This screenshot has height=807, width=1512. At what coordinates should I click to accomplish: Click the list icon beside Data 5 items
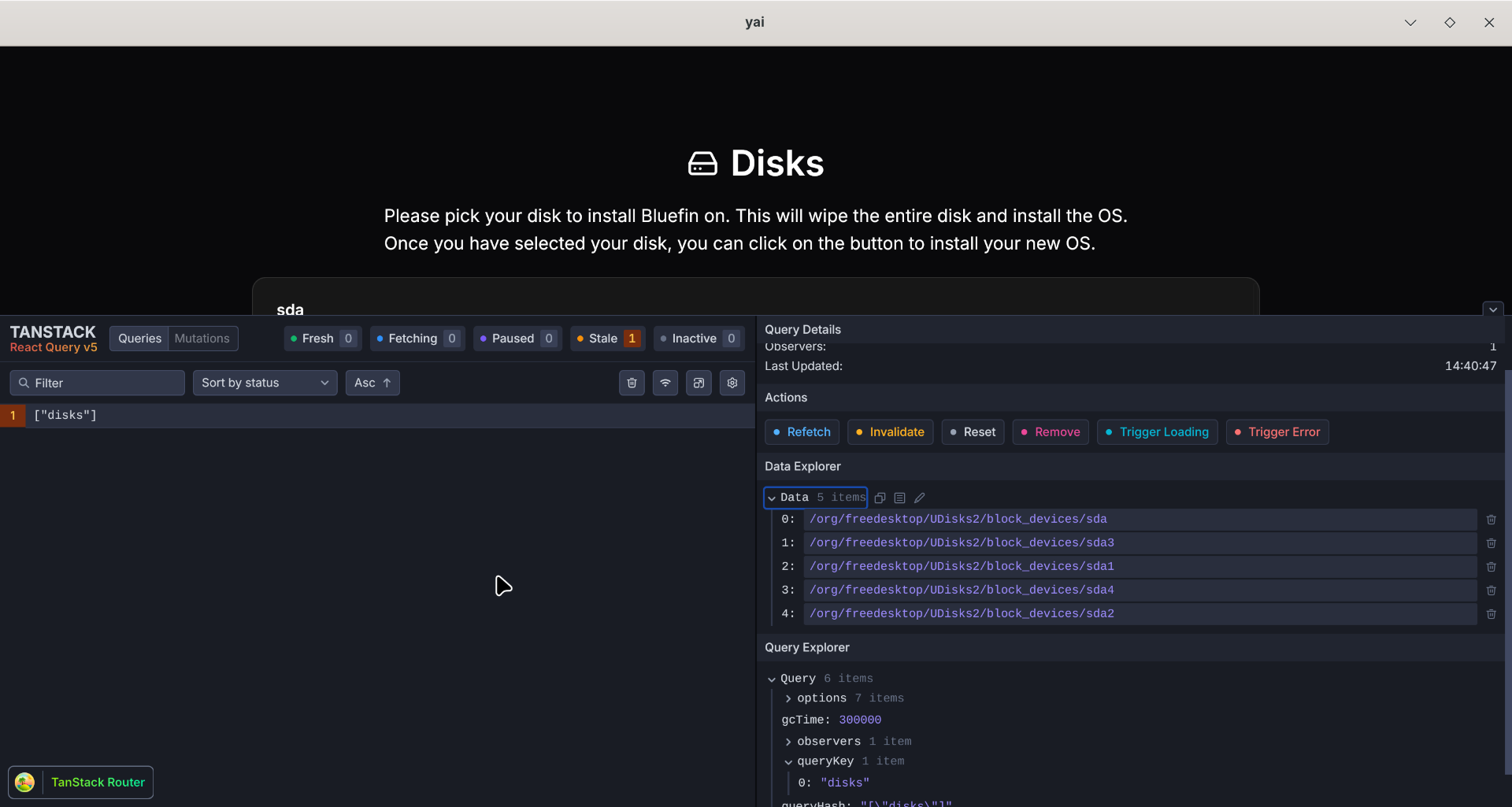click(x=899, y=498)
